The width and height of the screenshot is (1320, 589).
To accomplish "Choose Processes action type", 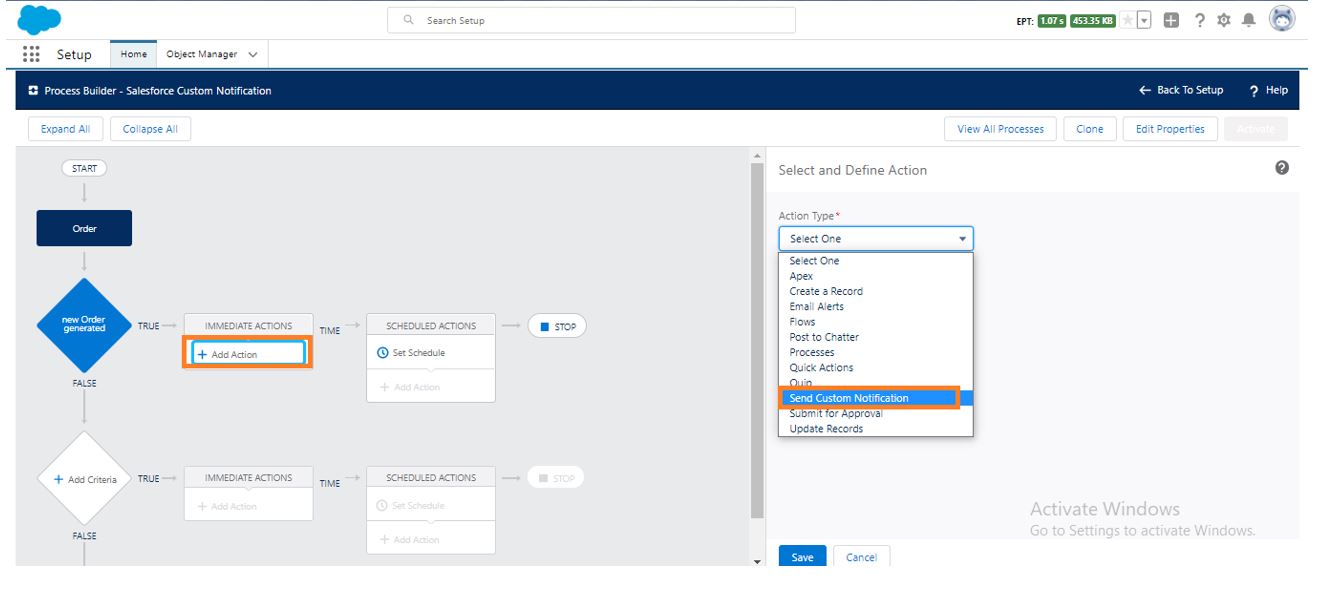I will [x=876, y=352].
